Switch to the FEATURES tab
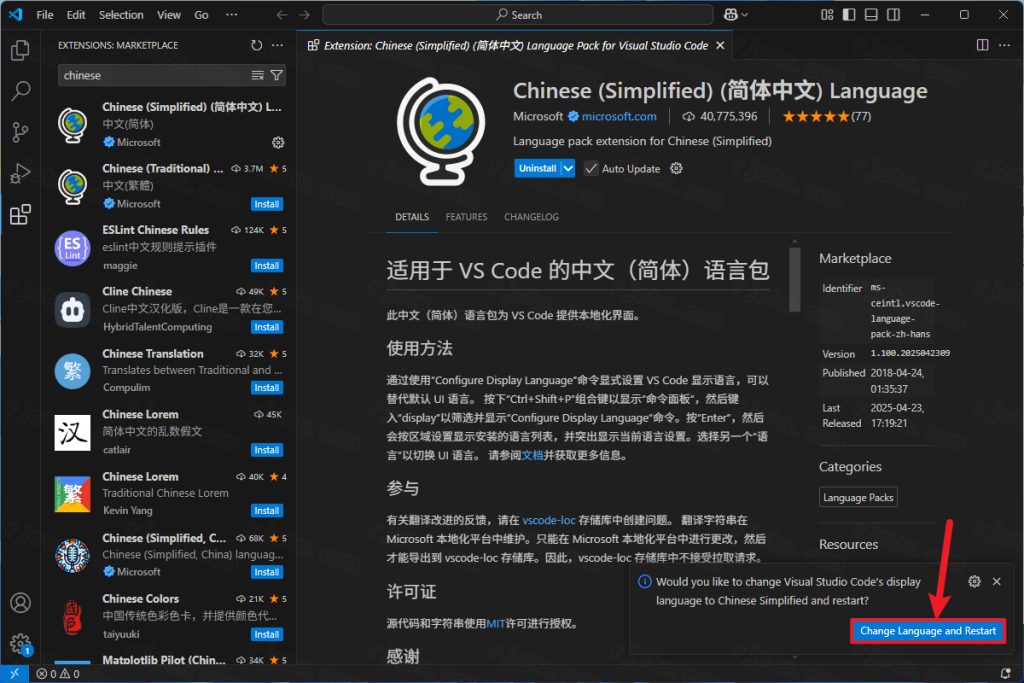The width and height of the screenshot is (1024, 683). pos(466,217)
